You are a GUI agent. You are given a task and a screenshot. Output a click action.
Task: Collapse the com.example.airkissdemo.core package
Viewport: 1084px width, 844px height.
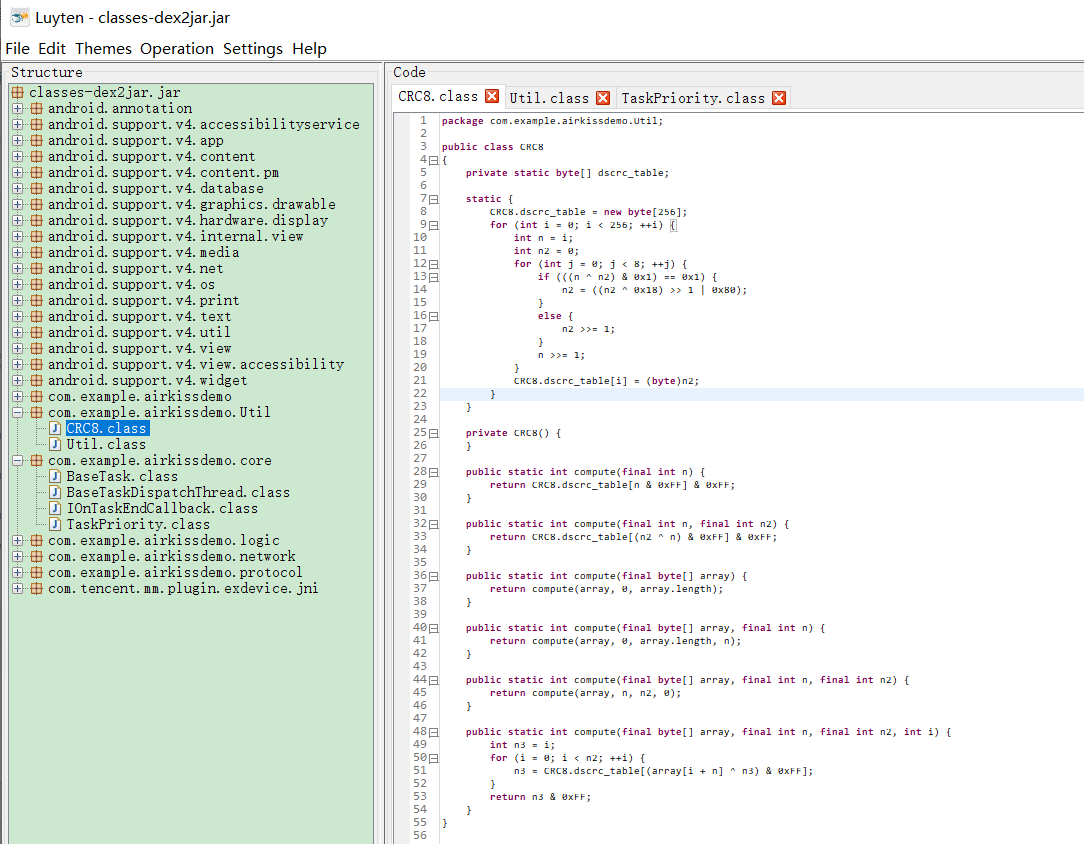click(18, 460)
